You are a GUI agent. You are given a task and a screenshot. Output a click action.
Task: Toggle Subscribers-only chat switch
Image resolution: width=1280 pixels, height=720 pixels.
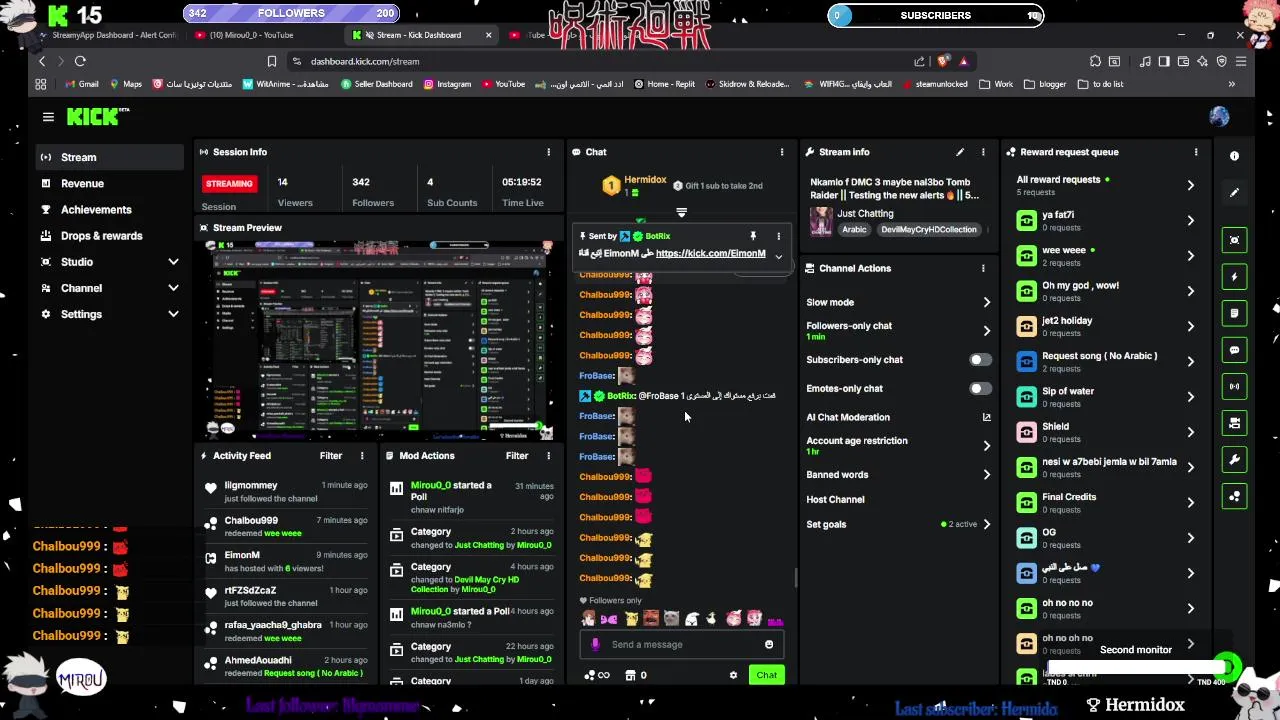coord(980,360)
